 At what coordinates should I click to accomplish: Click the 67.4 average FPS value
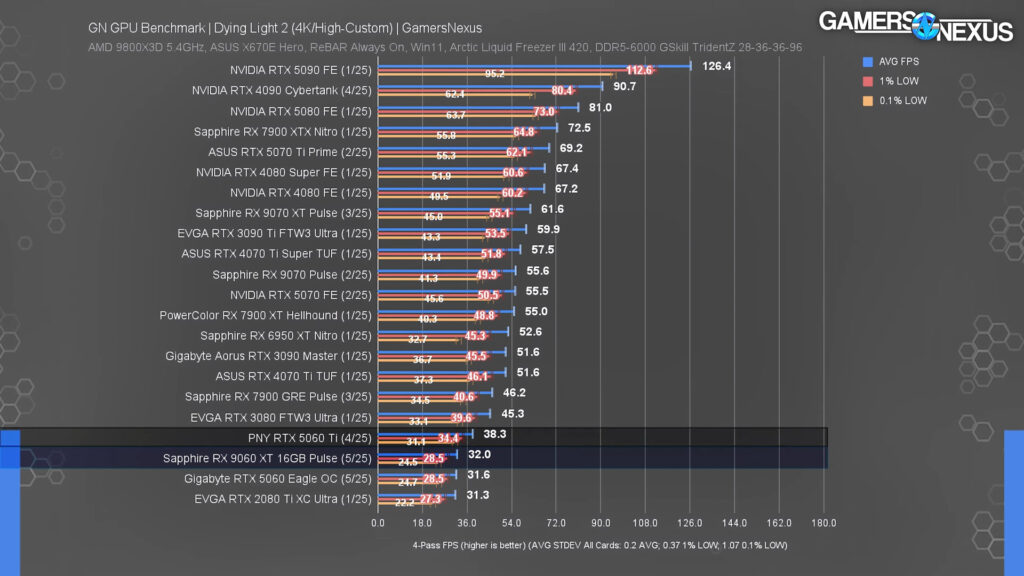tap(567, 168)
